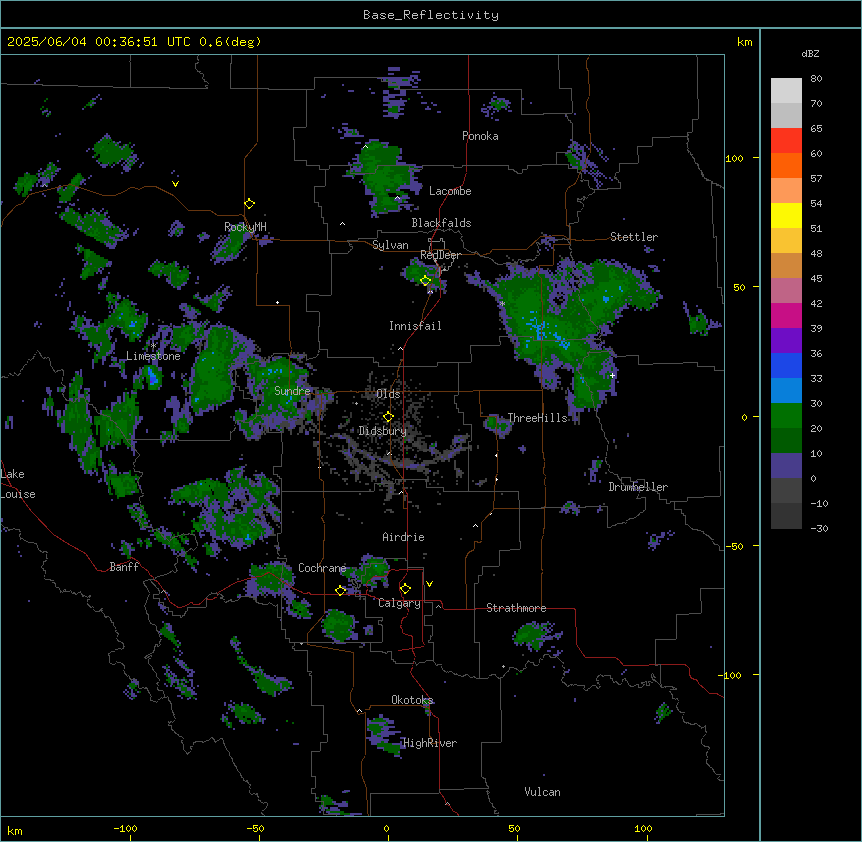Pick the pink 42-45 dBZ legend swatch
This screenshot has height=842, width=862.
pyautogui.click(x=786, y=291)
